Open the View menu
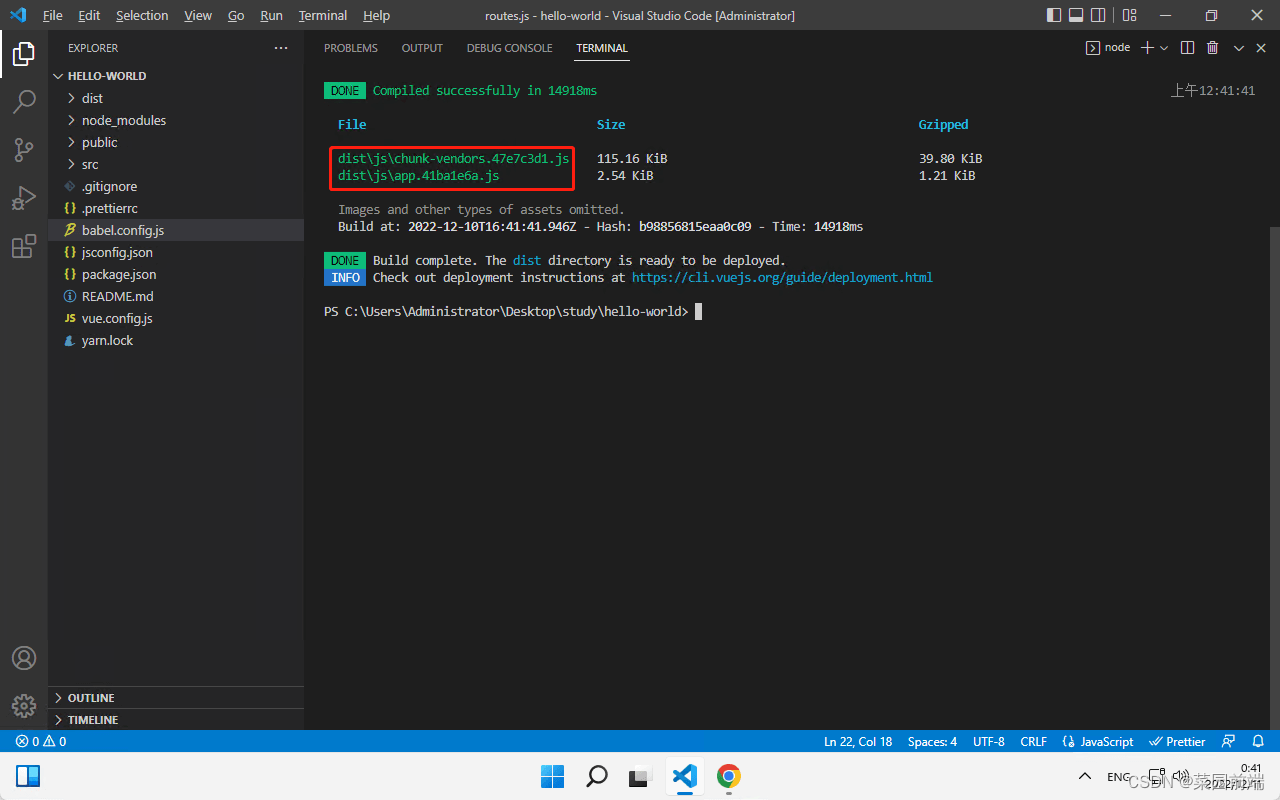The width and height of the screenshot is (1280, 800). (198, 15)
